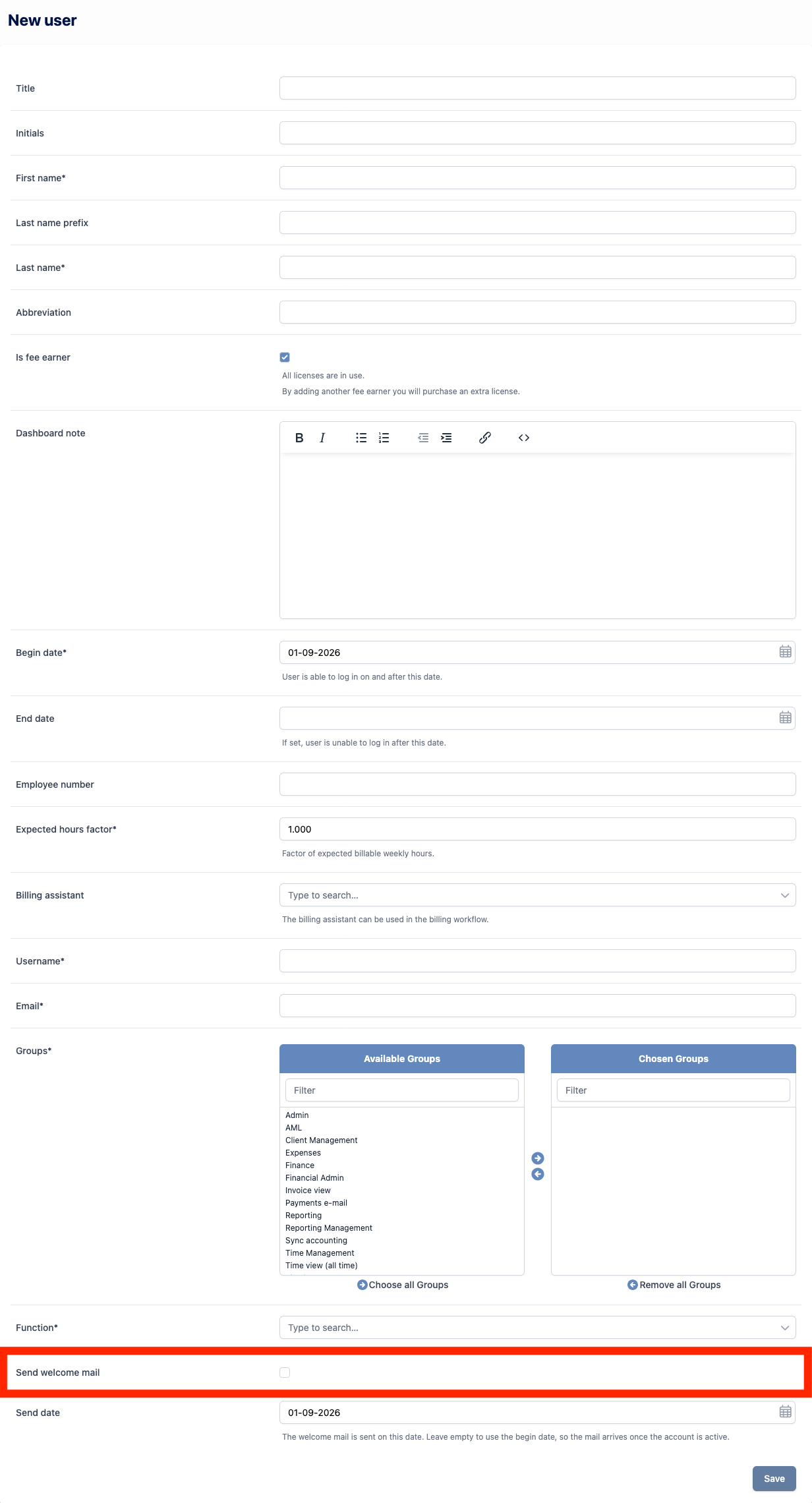
Task: Remove all Groups
Action: pos(674,1285)
